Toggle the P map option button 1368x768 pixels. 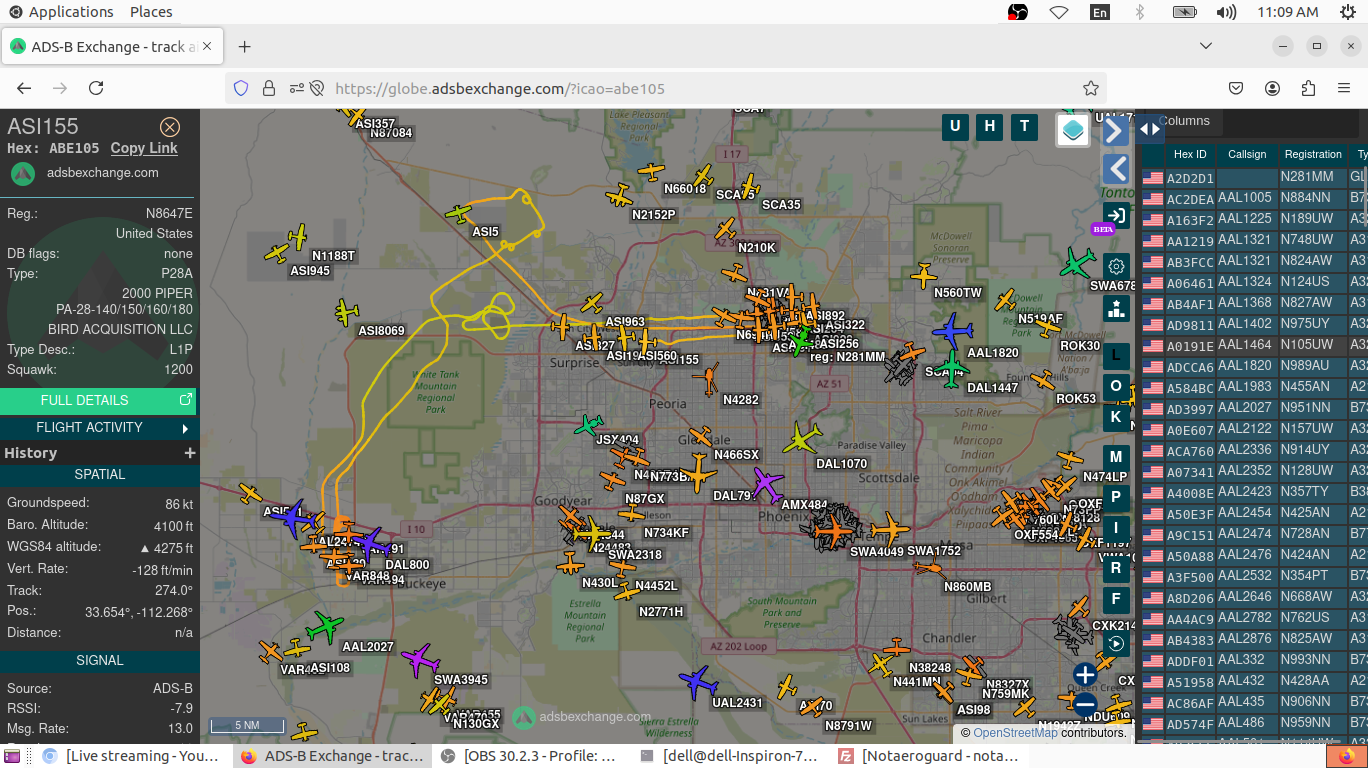coord(1116,497)
